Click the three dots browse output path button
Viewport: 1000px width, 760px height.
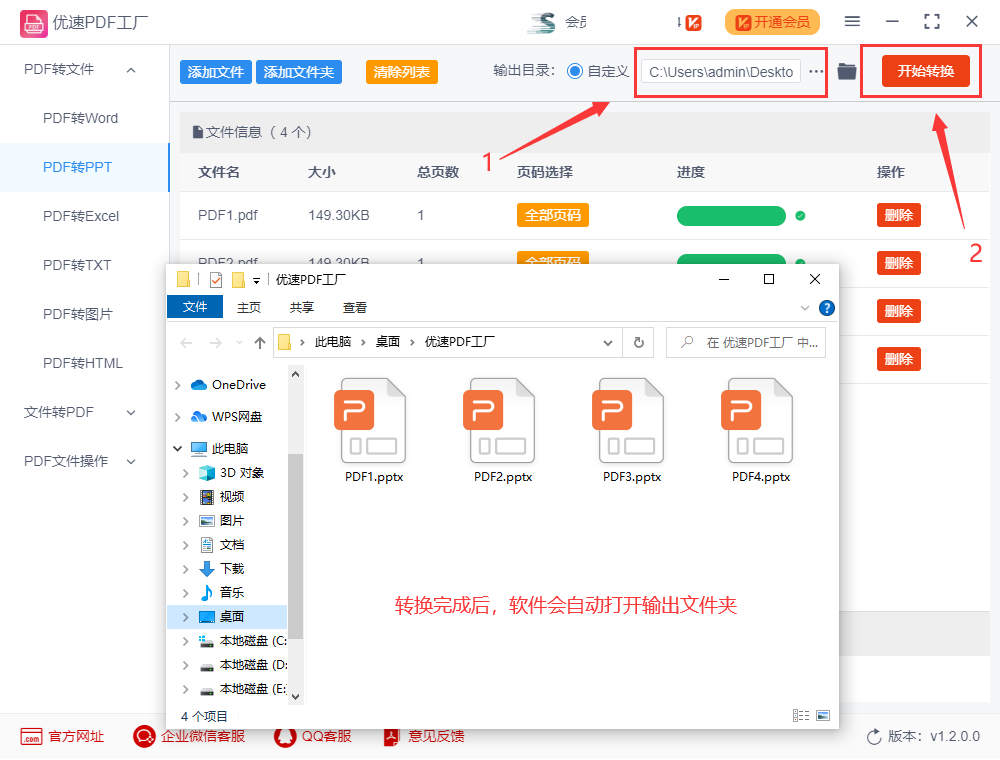click(816, 71)
